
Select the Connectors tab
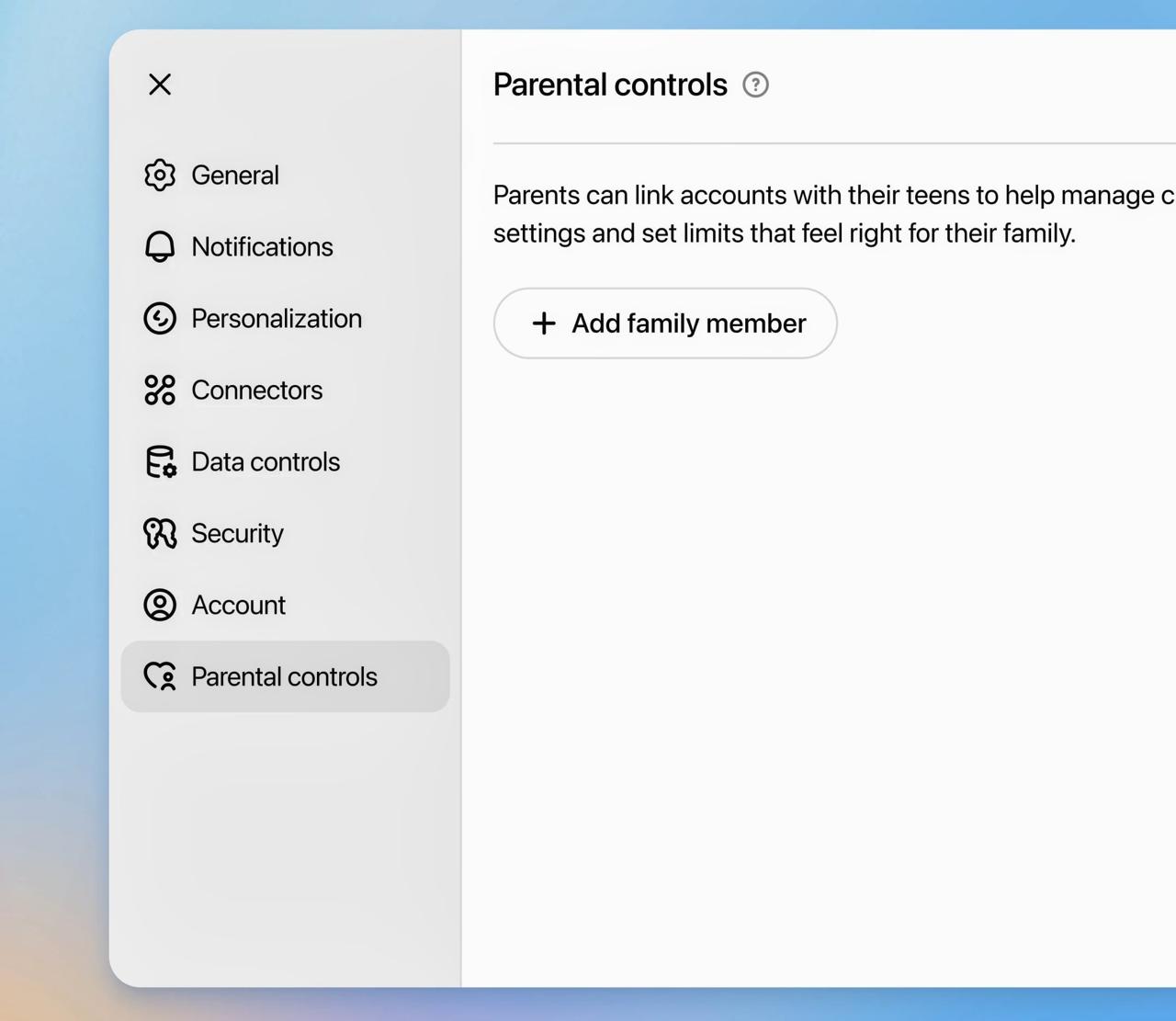286,390
